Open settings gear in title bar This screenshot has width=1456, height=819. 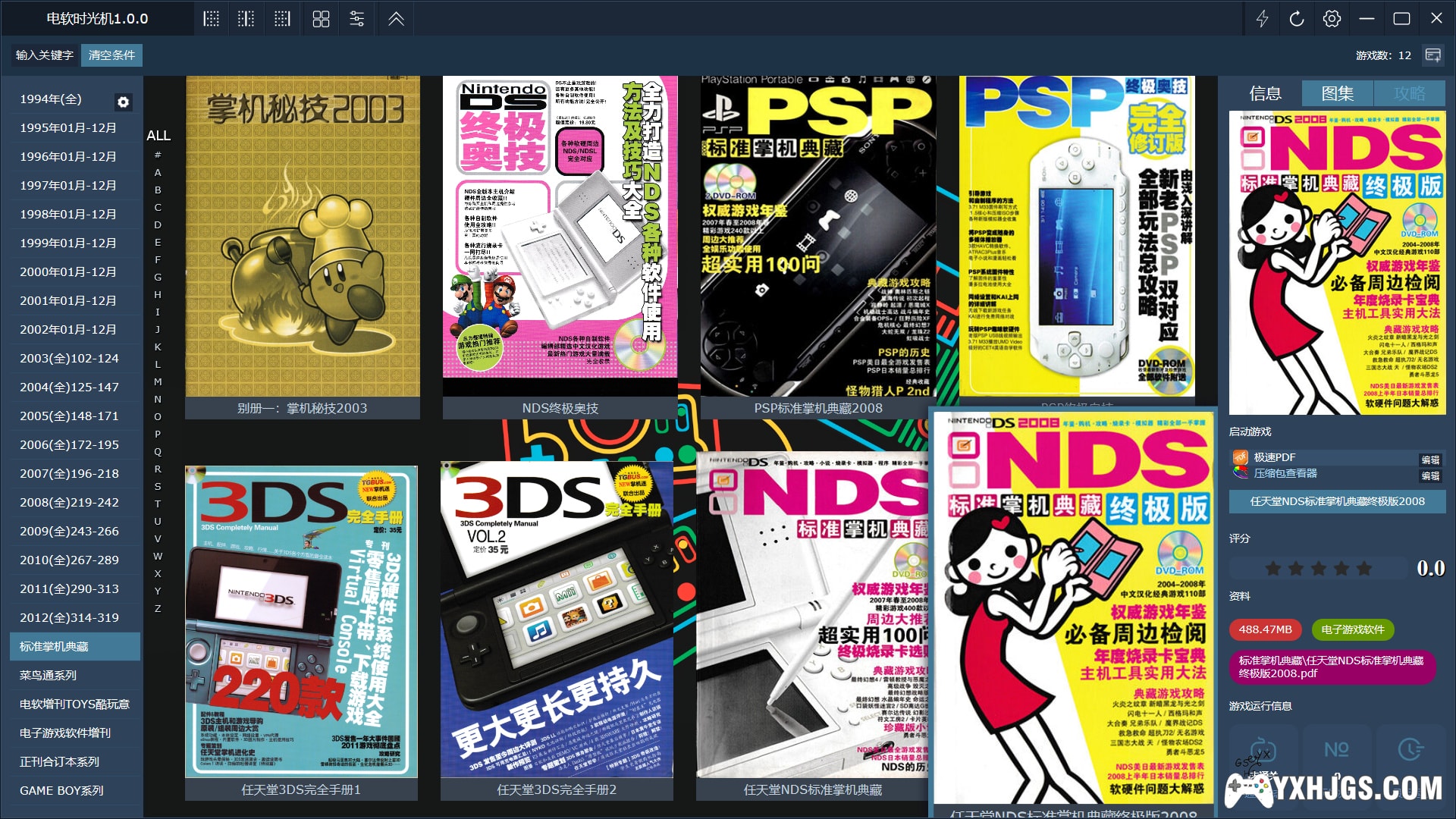1332,19
